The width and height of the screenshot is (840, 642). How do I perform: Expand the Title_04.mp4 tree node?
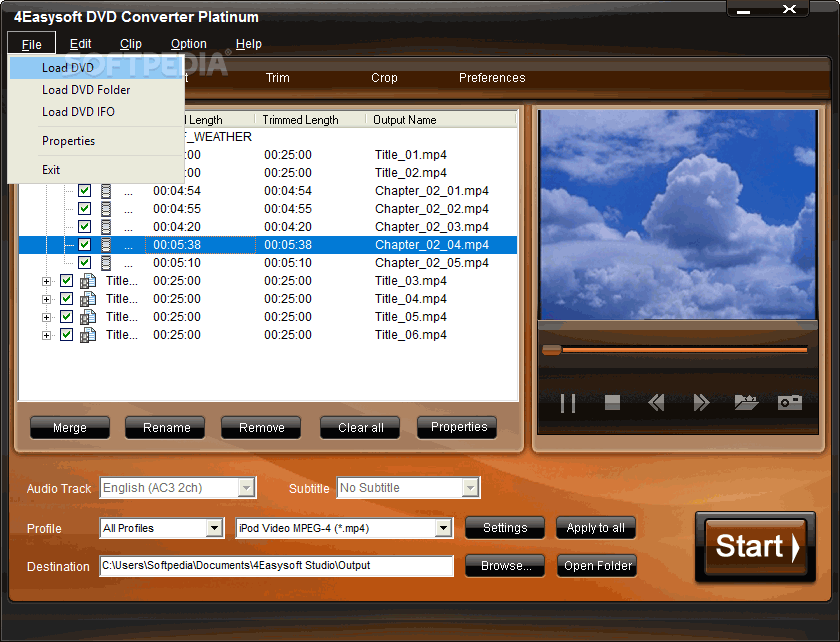47,300
